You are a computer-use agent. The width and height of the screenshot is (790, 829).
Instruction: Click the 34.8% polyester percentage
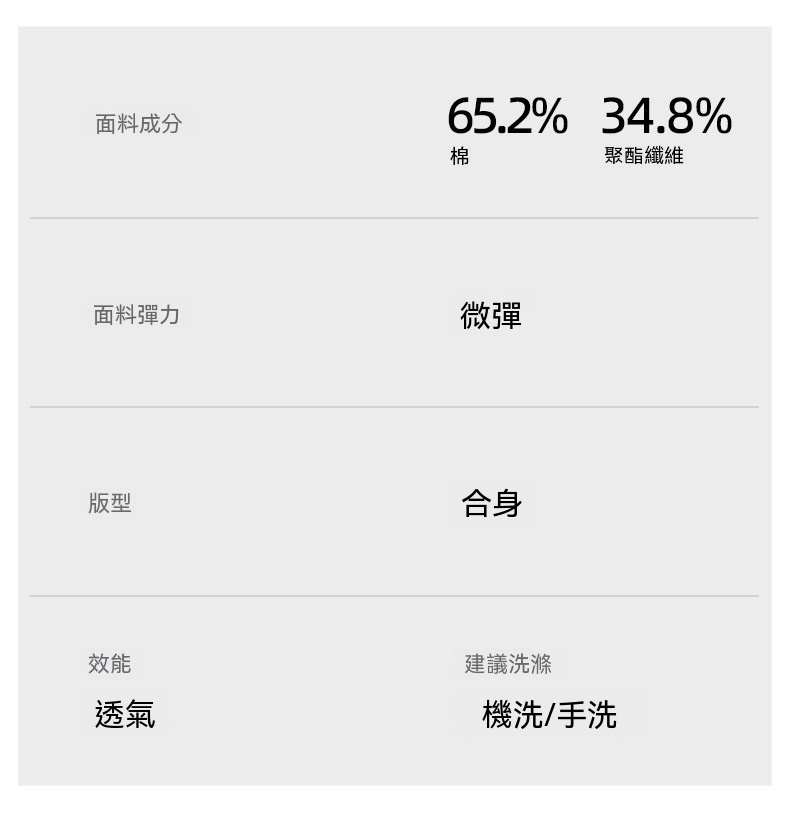point(666,116)
